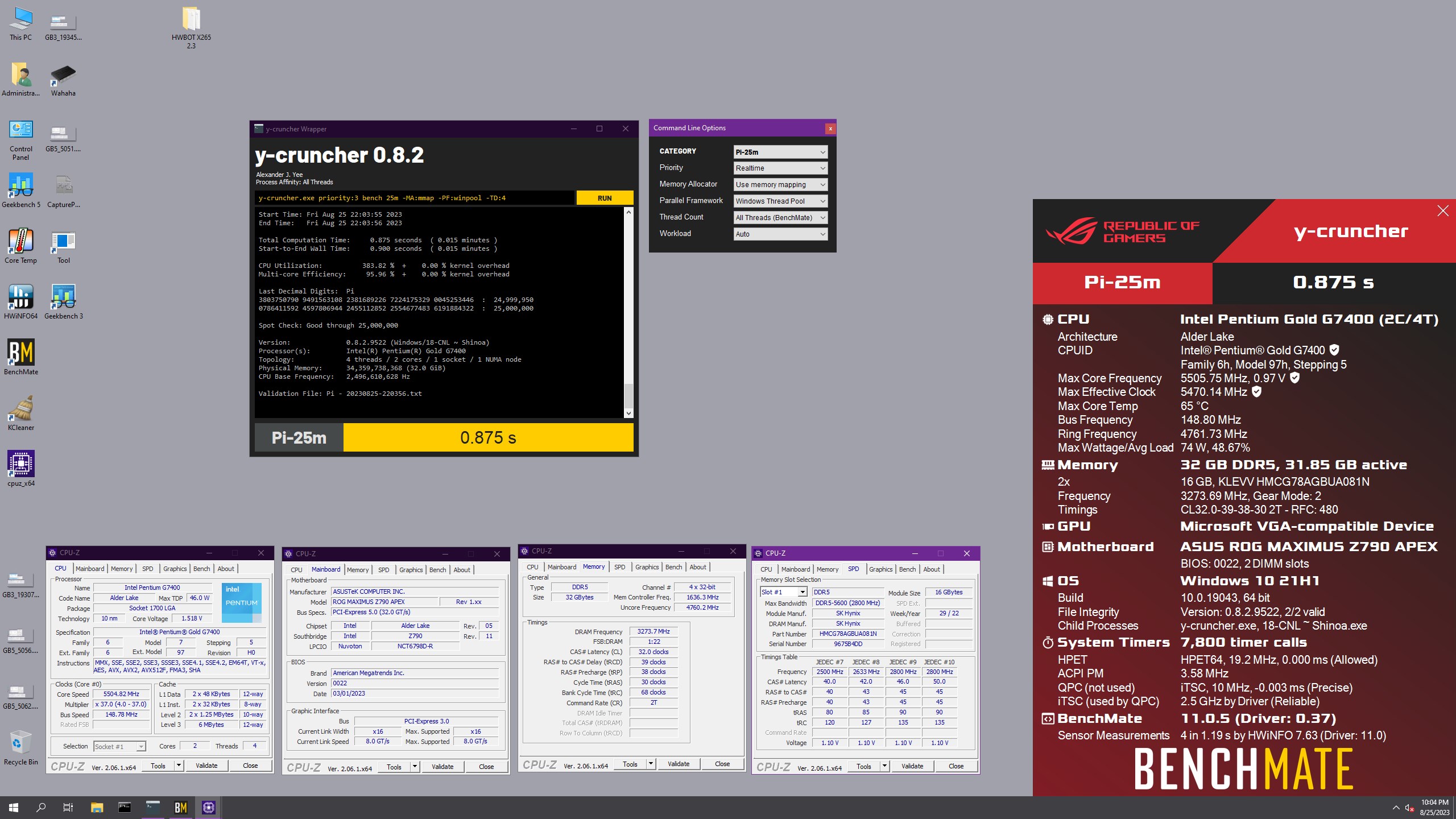The width and height of the screenshot is (1456, 819).
Task: Launch the HWiNFO64 desktop shortcut
Action: 21,303
